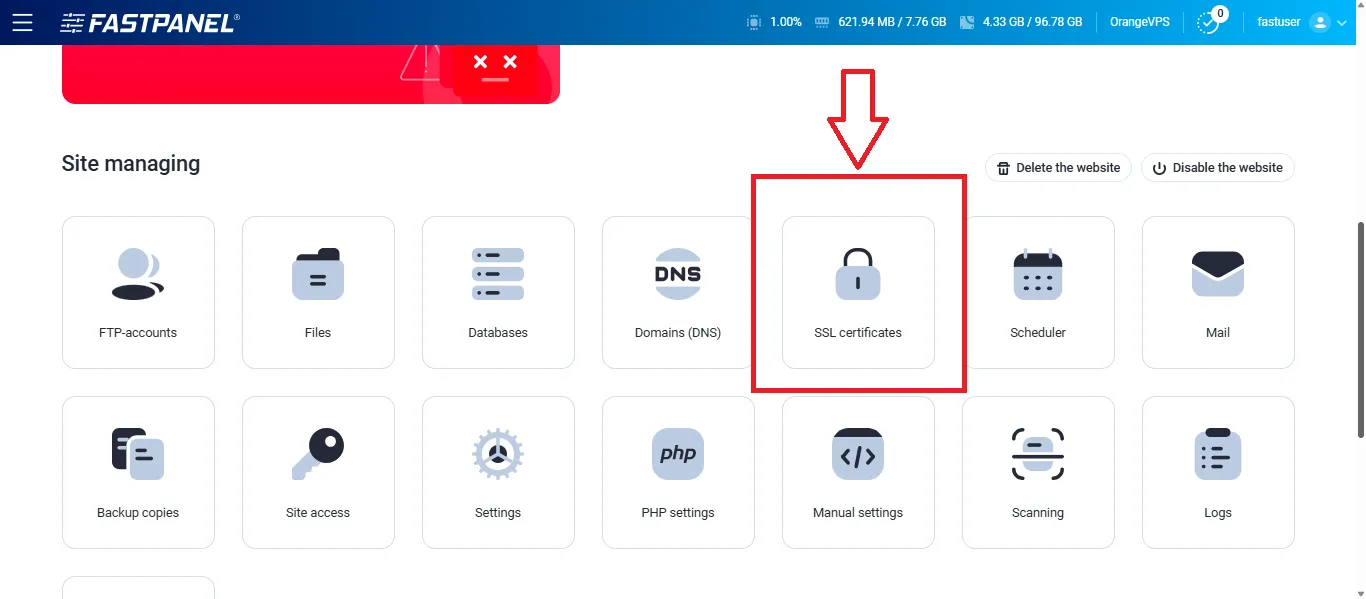
Task: Open the SSL certificates manager
Action: (857, 290)
